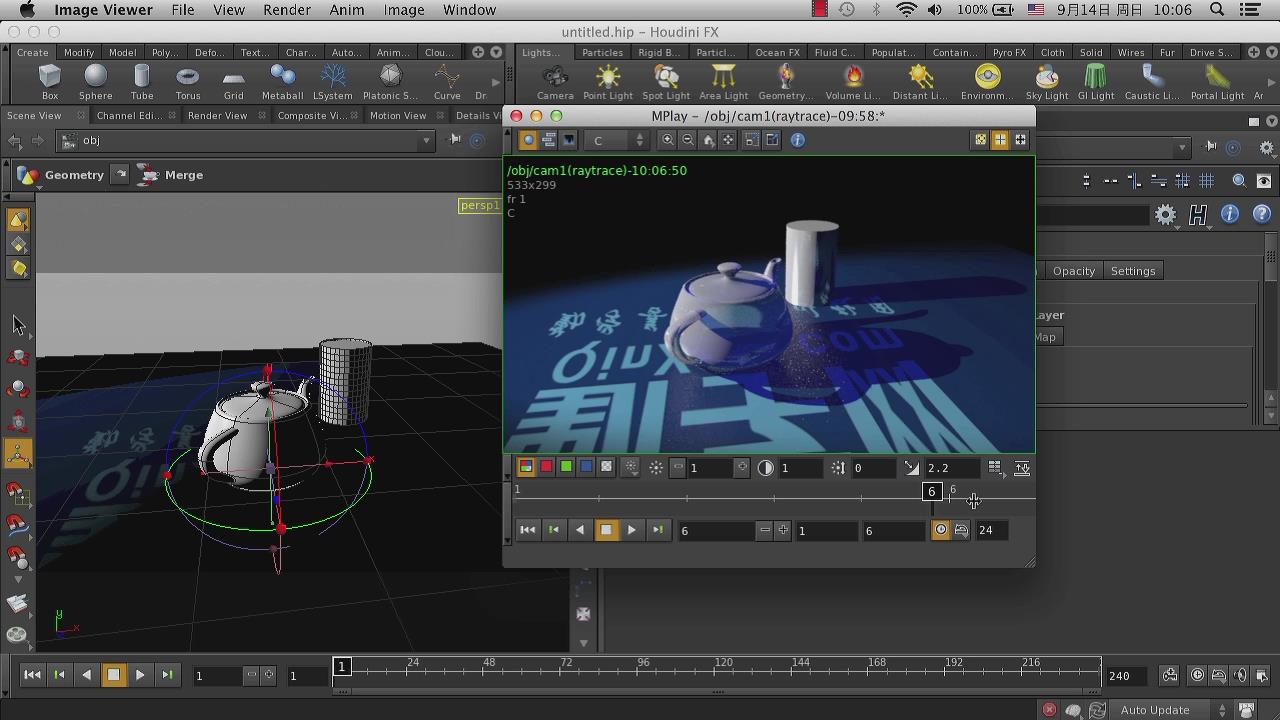Open the Anim menu
The height and width of the screenshot is (720, 1280).
[347, 10]
